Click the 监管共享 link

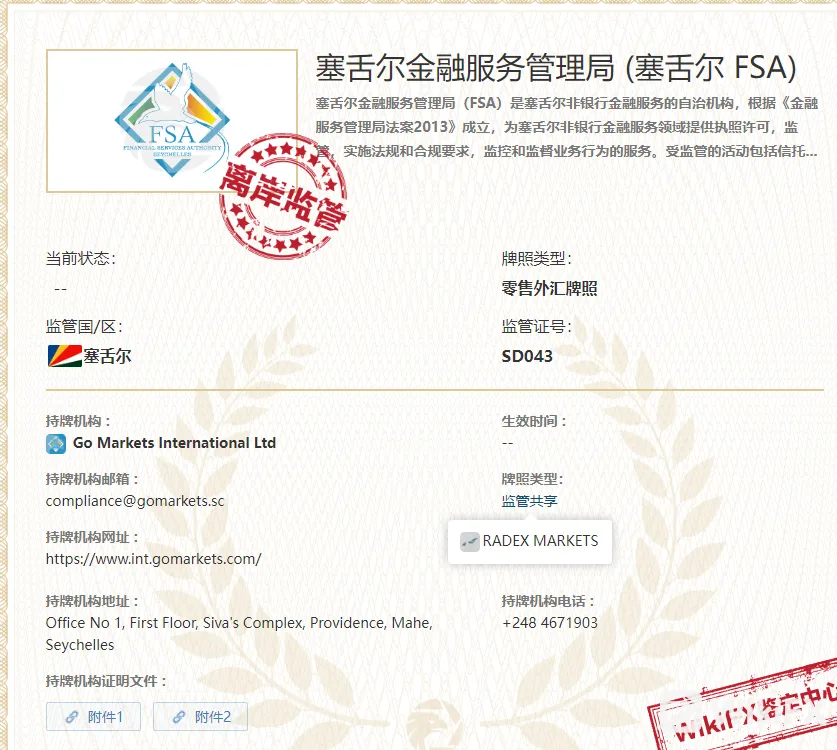point(530,501)
